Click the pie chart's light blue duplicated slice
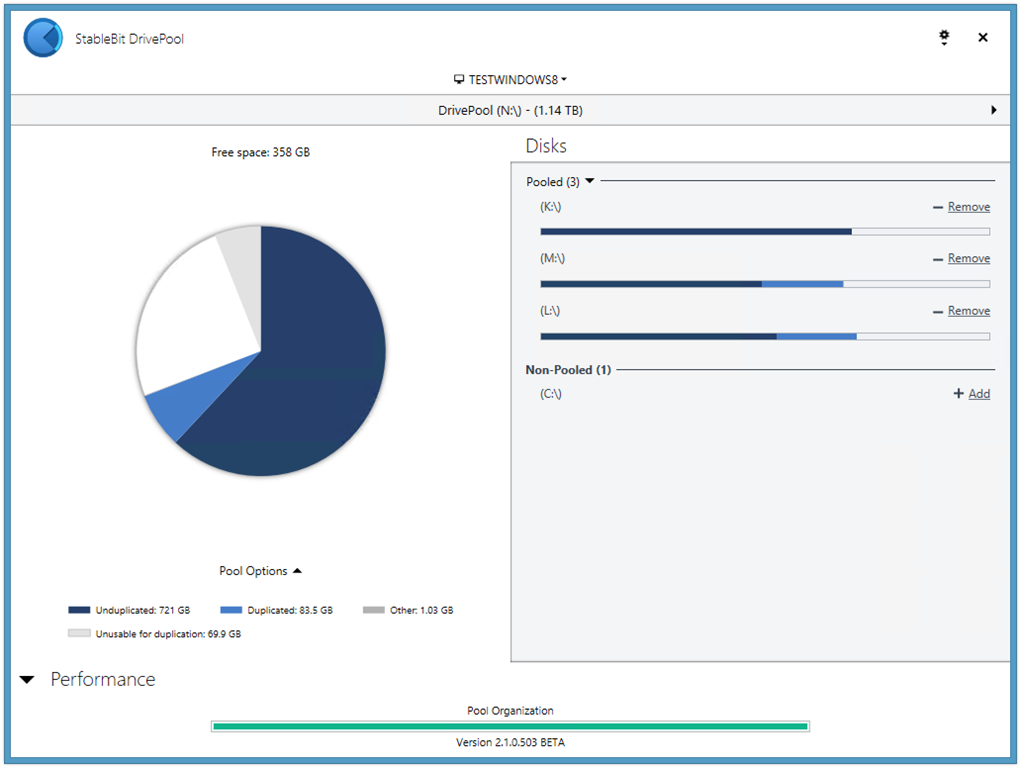Viewport: 1021px width, 768px height. pyautogui.click(x=189, y=401)
